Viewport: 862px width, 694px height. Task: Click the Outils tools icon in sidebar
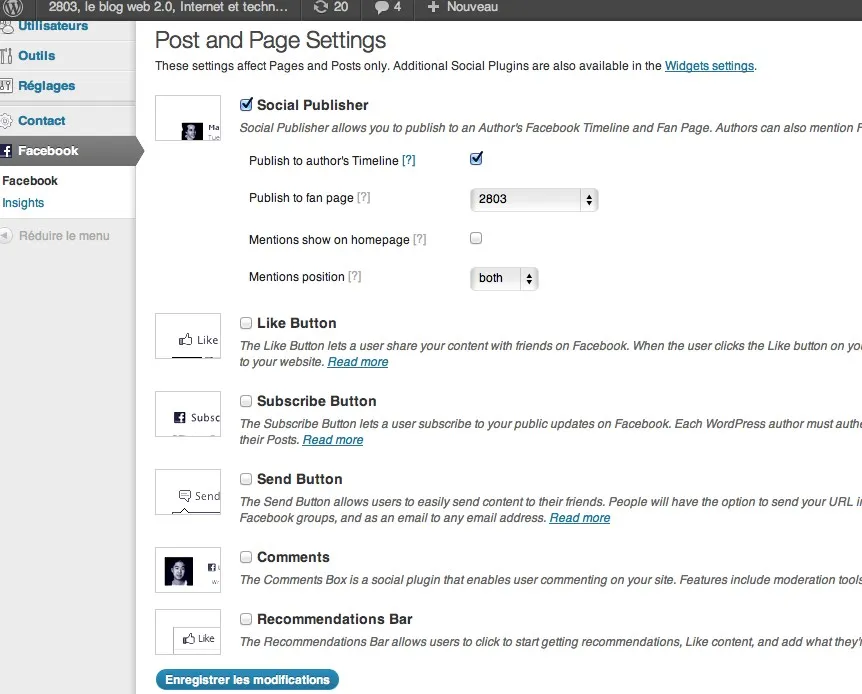click(6, 56)
